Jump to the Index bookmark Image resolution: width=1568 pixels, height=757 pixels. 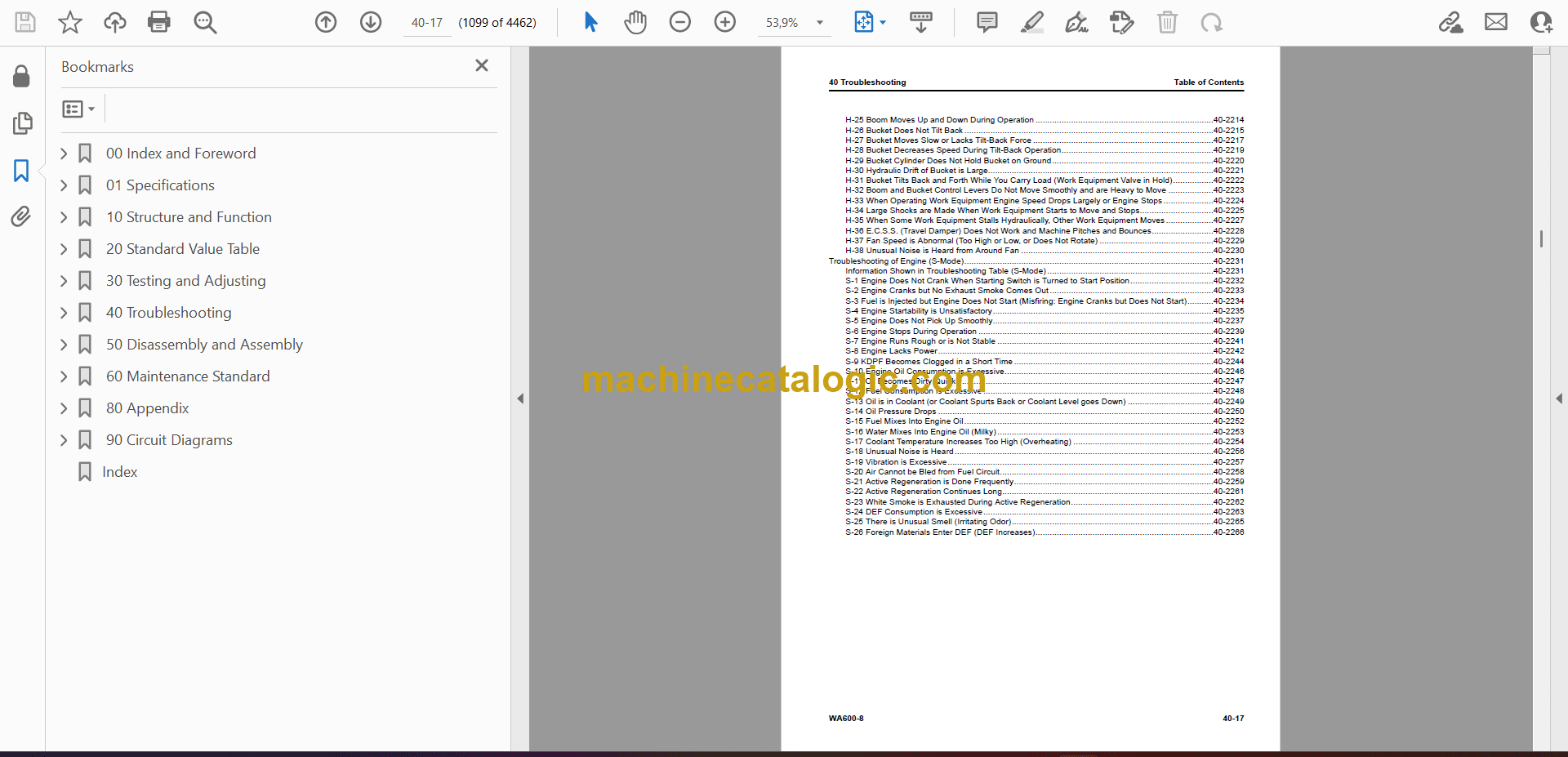[119, 472]
